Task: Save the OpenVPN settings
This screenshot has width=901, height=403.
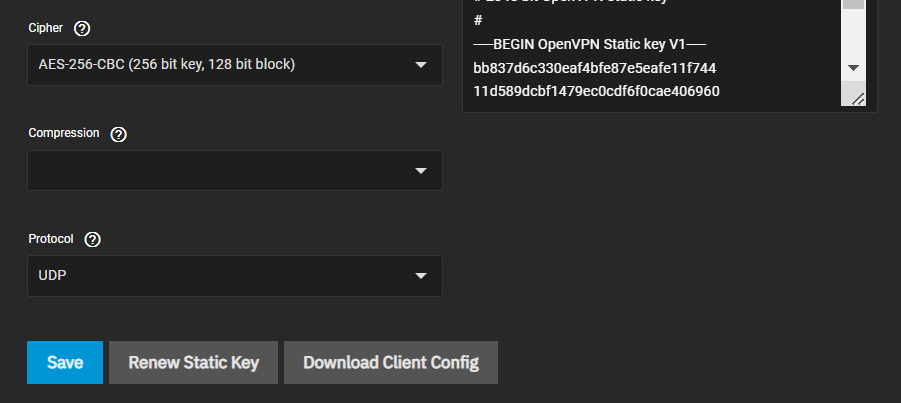Action: (x=65, y=363)
